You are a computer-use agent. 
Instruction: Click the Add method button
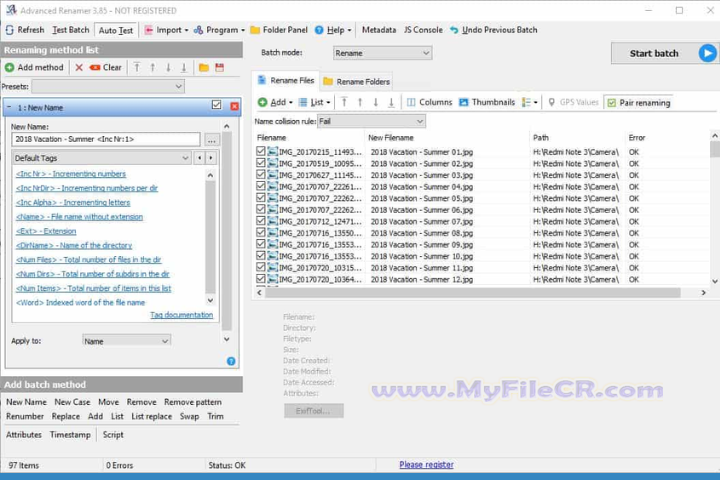(34, 68)
